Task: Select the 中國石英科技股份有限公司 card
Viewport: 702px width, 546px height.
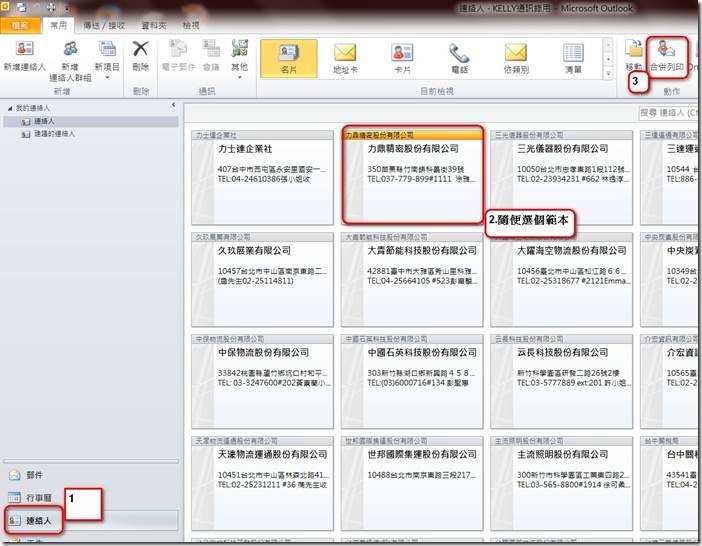Action: pyautogui.click(x=412, y=382)
